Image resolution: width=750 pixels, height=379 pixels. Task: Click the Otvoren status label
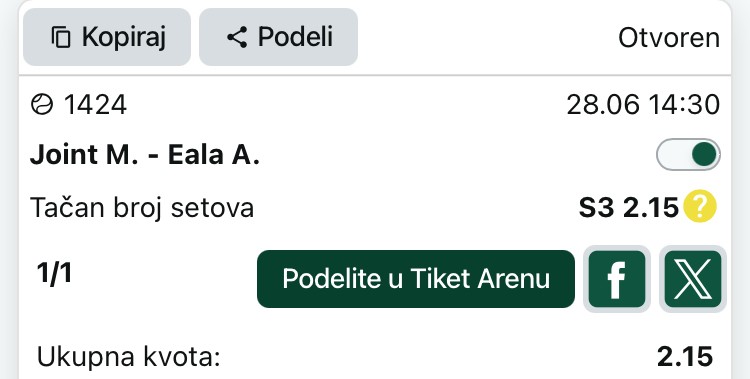[x=669, y=37]
